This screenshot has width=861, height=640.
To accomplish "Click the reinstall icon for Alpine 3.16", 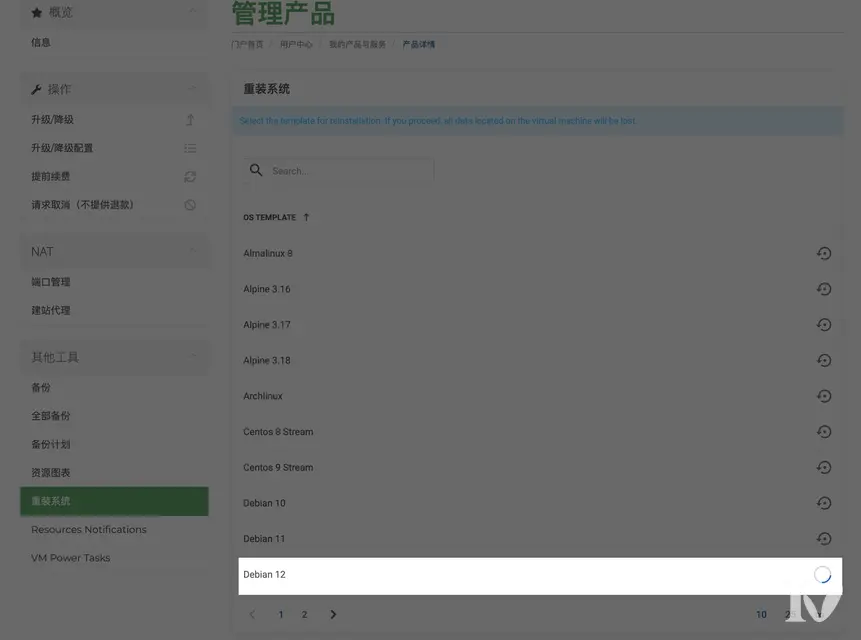I will pyautogui.click(x=824, y=289).
